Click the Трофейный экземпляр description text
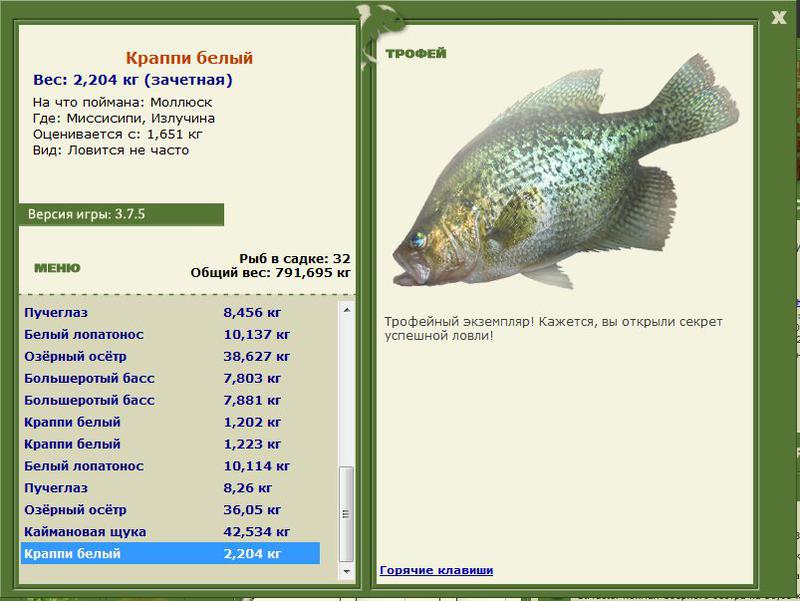 coord(553,329)
